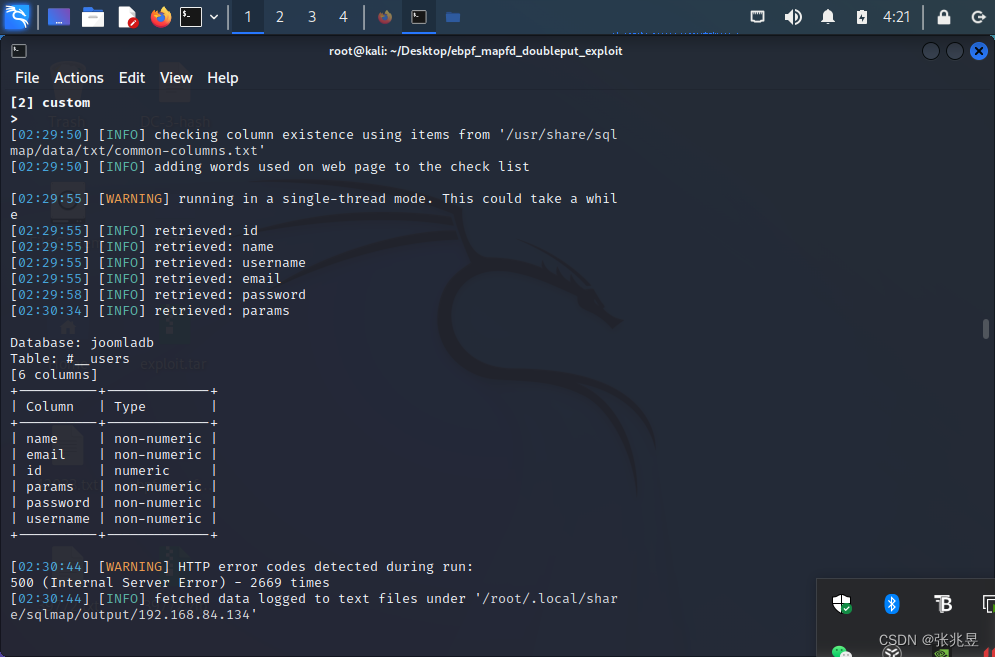Switch to workspace 3
The height and width of the screenshot is (657, 995).
pyautogui.click(x=311, y=16)
